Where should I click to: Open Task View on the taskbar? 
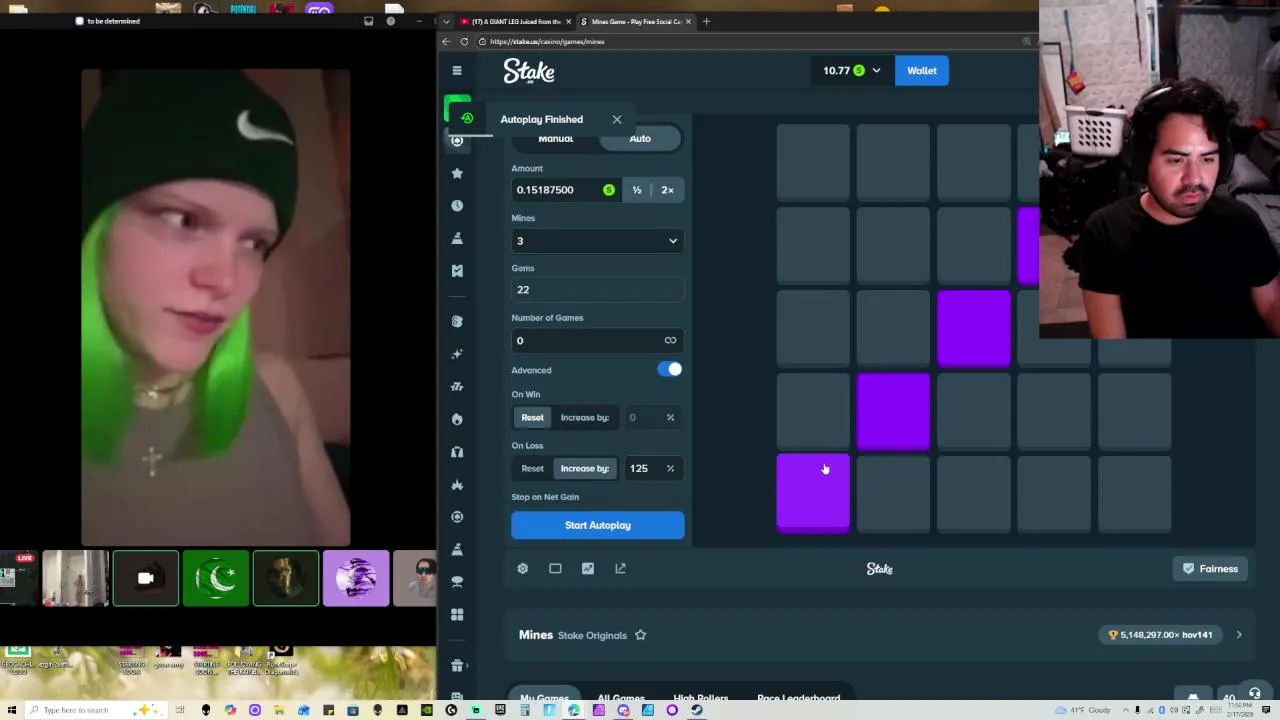181,710
